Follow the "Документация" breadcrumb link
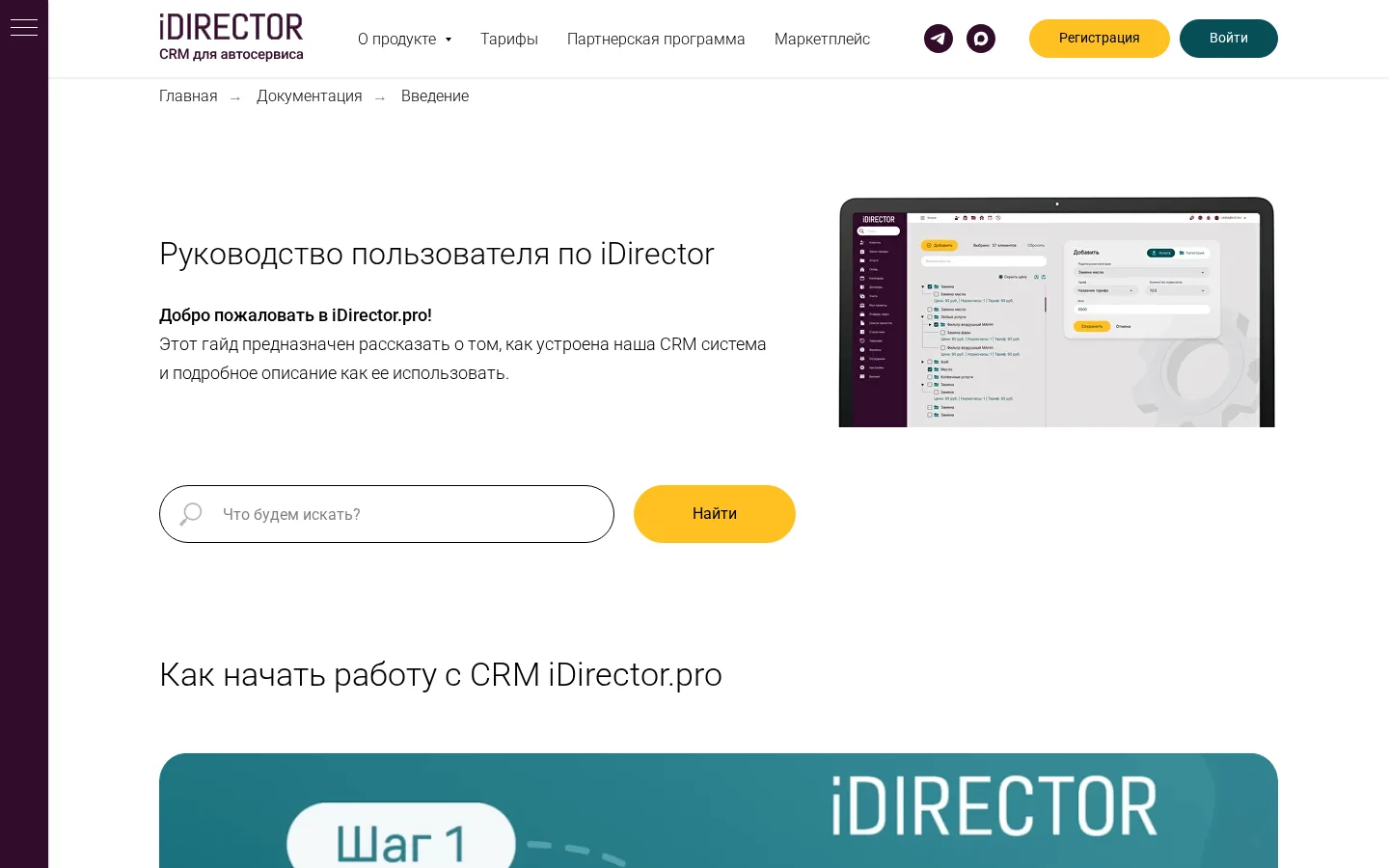Screen dimensions: 1389x868 coord(310,96)
